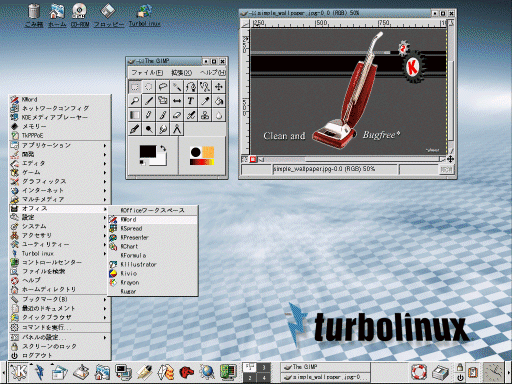Select the Fuzzy Select magic wand tool
Image resolution: width=512 pixels, height=384 pixels.
(x=177, y=87)
